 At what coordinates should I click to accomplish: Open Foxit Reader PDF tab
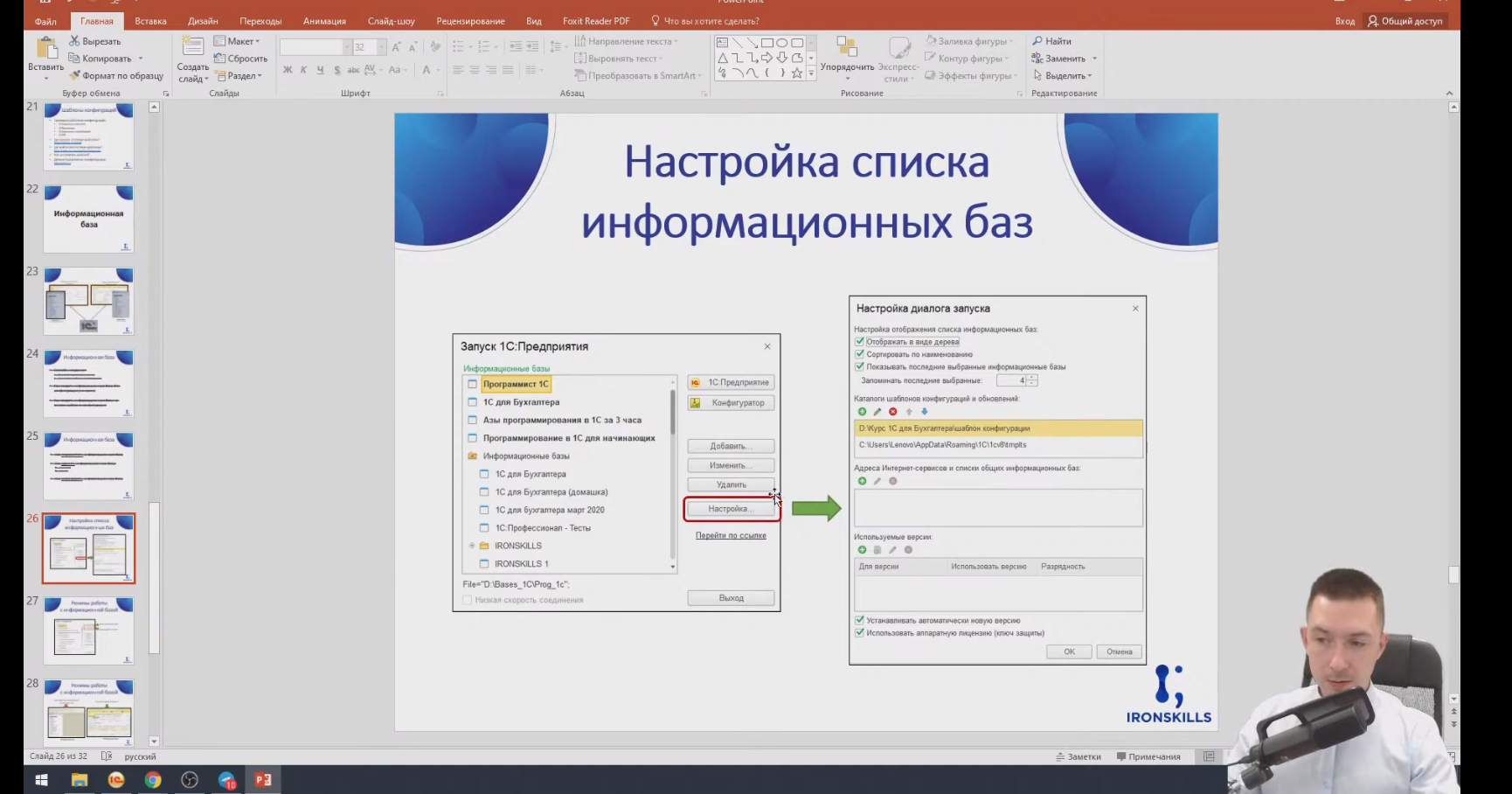tap(596, 21)
